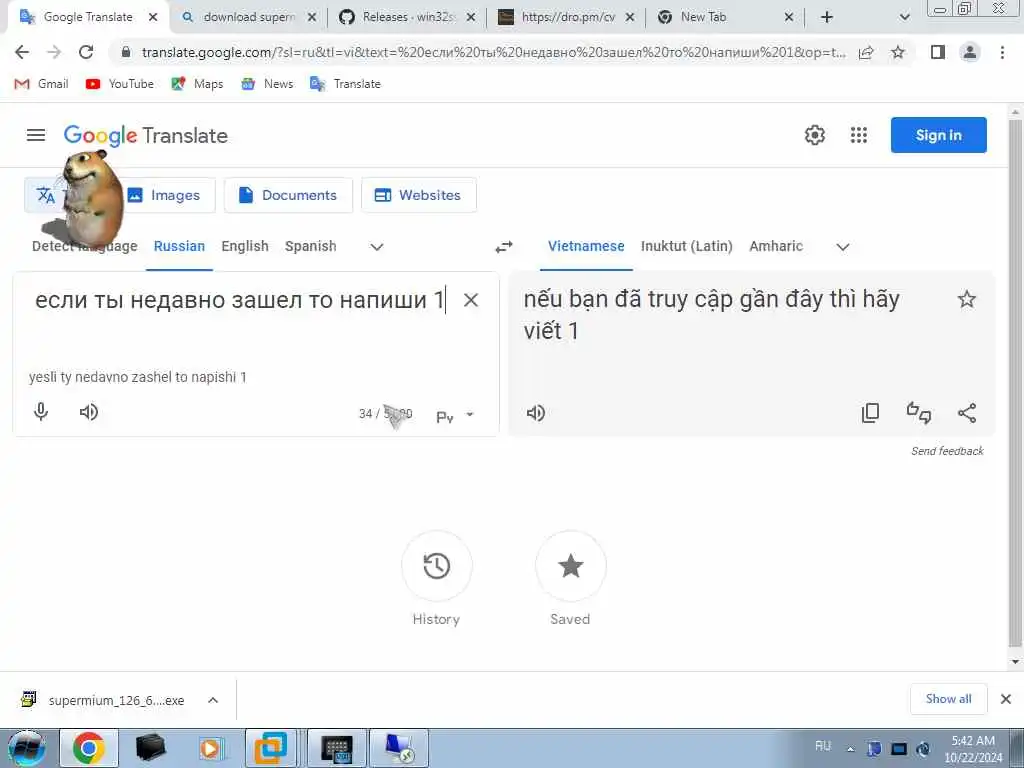Copy the translation to clipboard
1024x768 pixels.
[871, 413]
